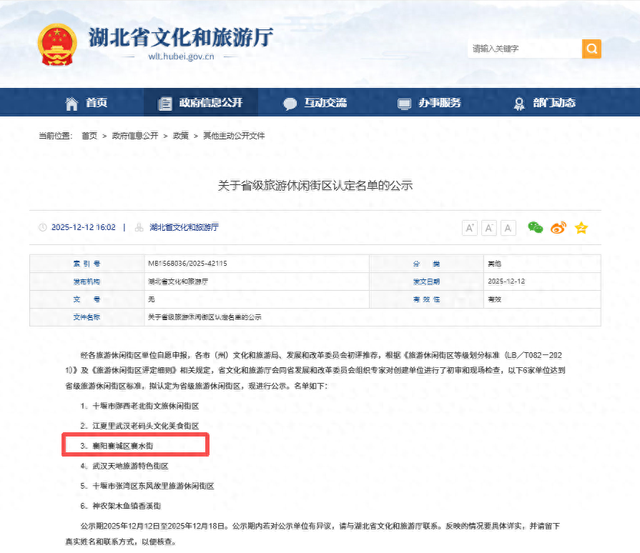This screenshot has height=553, width=640.
Task: Open 部门动态 navigation item
Action: (554, 103)
